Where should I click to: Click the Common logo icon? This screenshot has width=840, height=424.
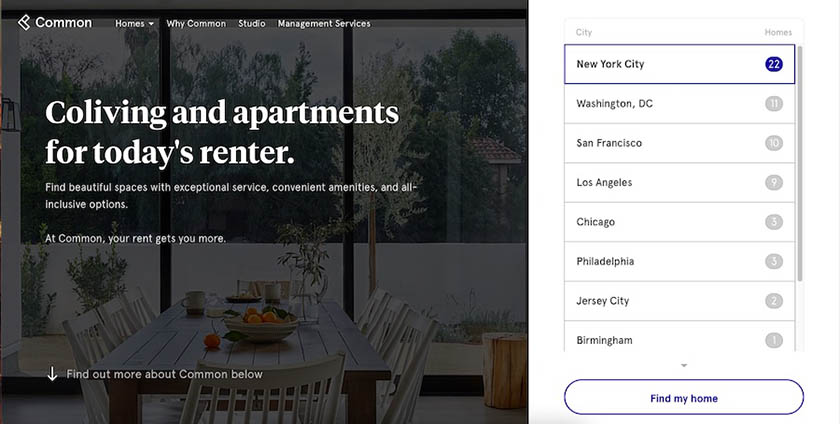[x=24, y=23]
